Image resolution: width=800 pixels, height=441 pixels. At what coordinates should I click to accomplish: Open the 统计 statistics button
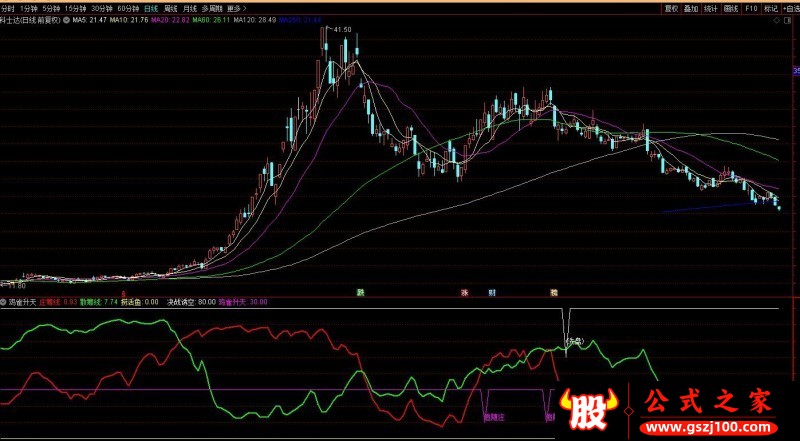(711, 9)
